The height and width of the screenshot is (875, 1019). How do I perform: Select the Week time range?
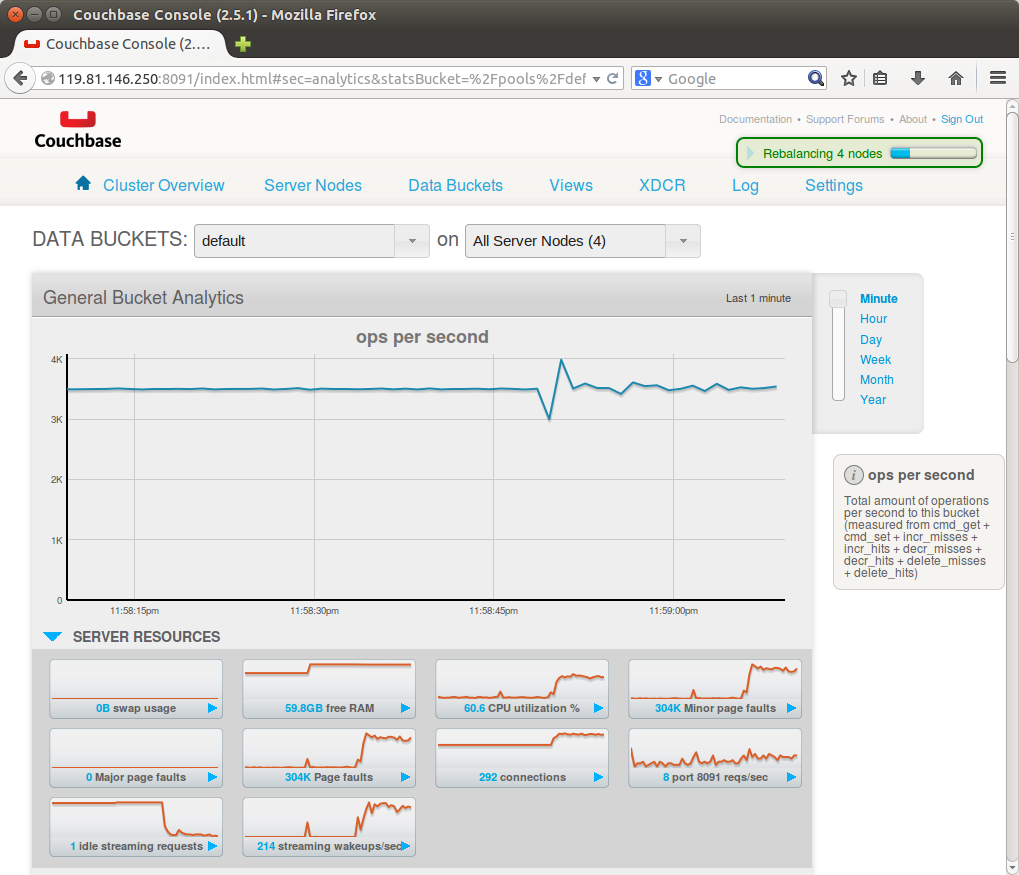coord(875,359)
